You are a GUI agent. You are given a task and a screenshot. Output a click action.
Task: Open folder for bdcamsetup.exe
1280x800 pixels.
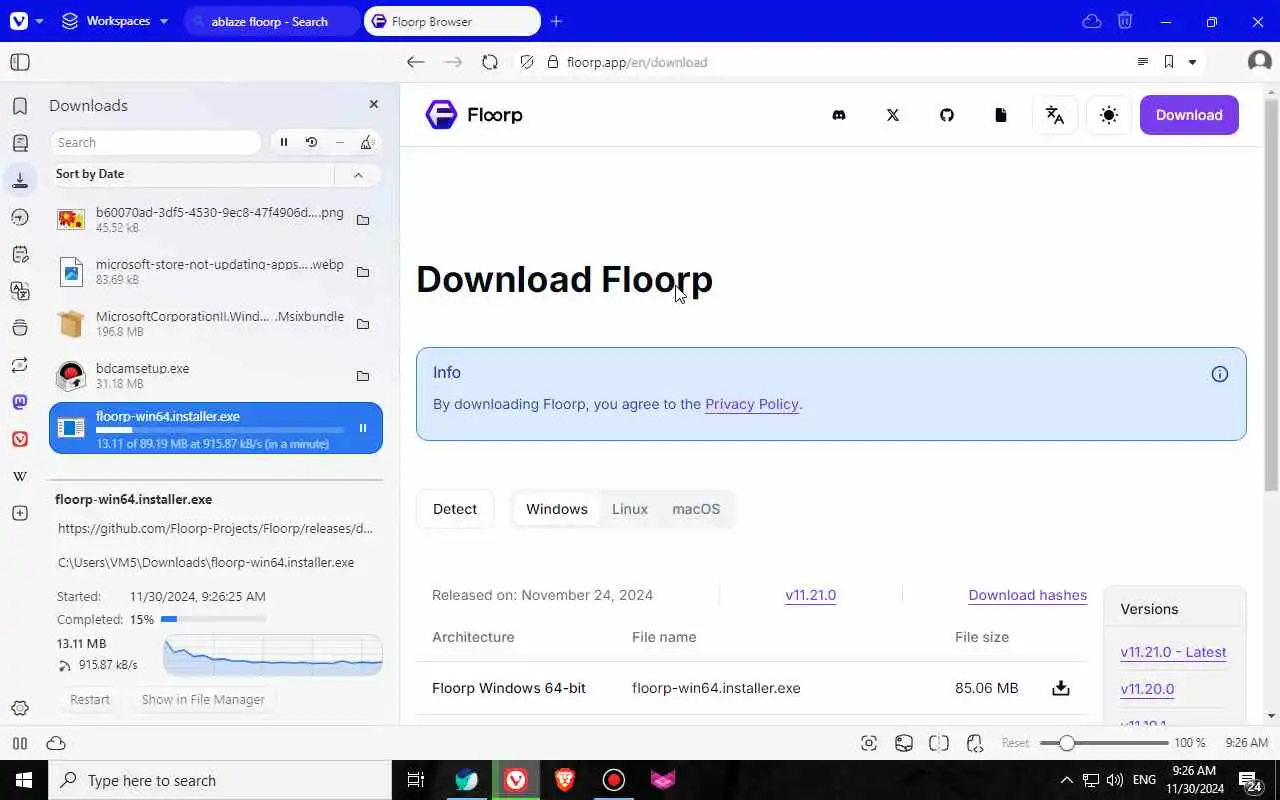coord(363,376)
